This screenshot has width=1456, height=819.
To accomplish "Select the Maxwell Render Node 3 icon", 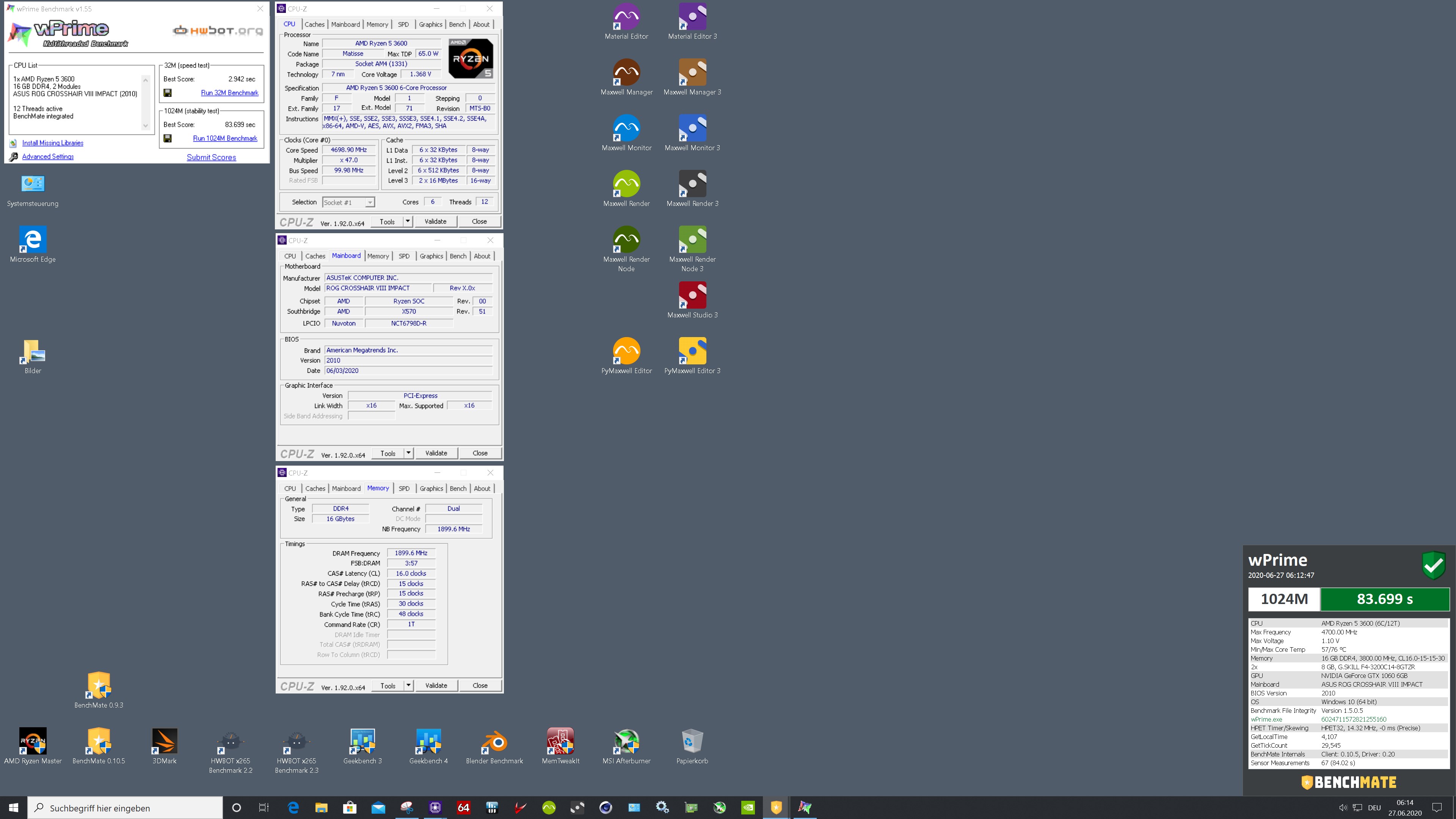I will (692, 249).
